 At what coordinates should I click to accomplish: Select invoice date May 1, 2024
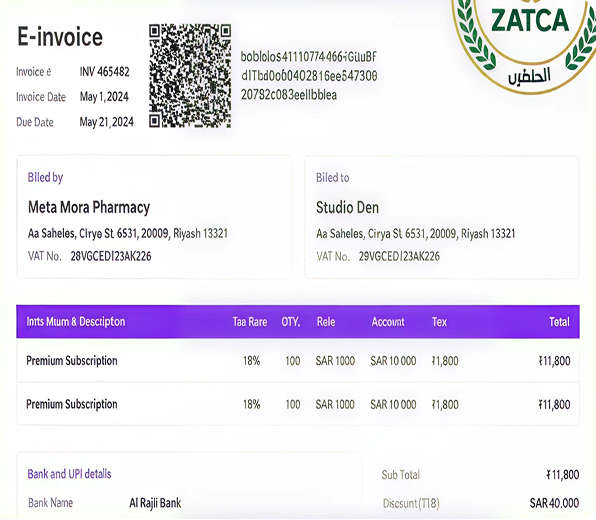(x=104, y=97)
